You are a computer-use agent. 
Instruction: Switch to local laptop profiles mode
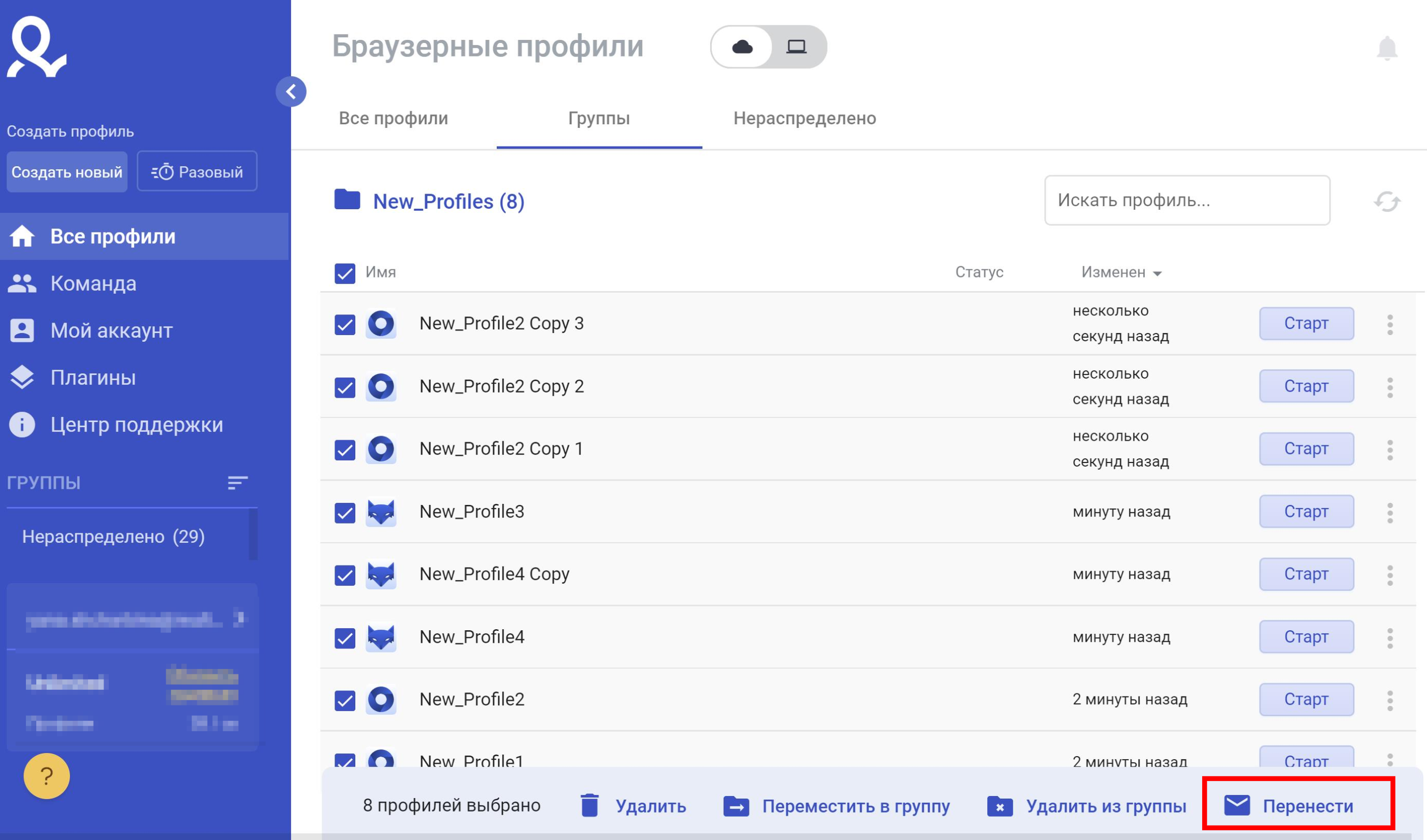coord(796,47)
